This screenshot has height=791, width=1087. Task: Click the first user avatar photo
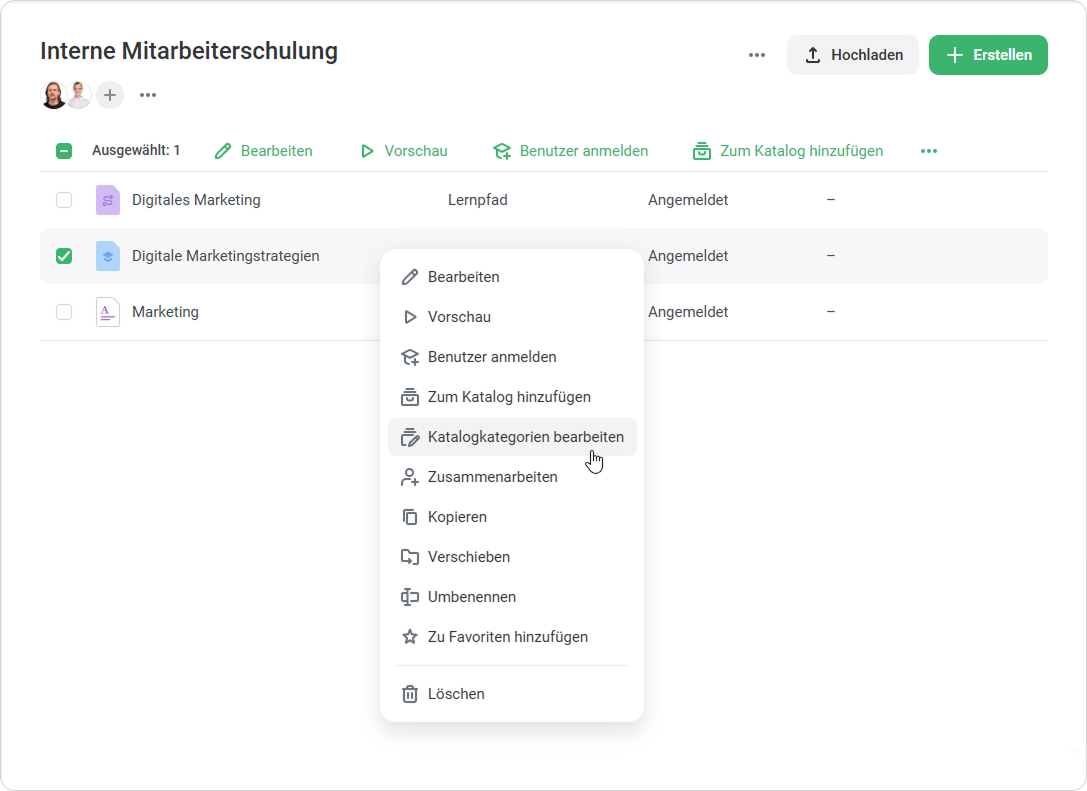(54, 95)
